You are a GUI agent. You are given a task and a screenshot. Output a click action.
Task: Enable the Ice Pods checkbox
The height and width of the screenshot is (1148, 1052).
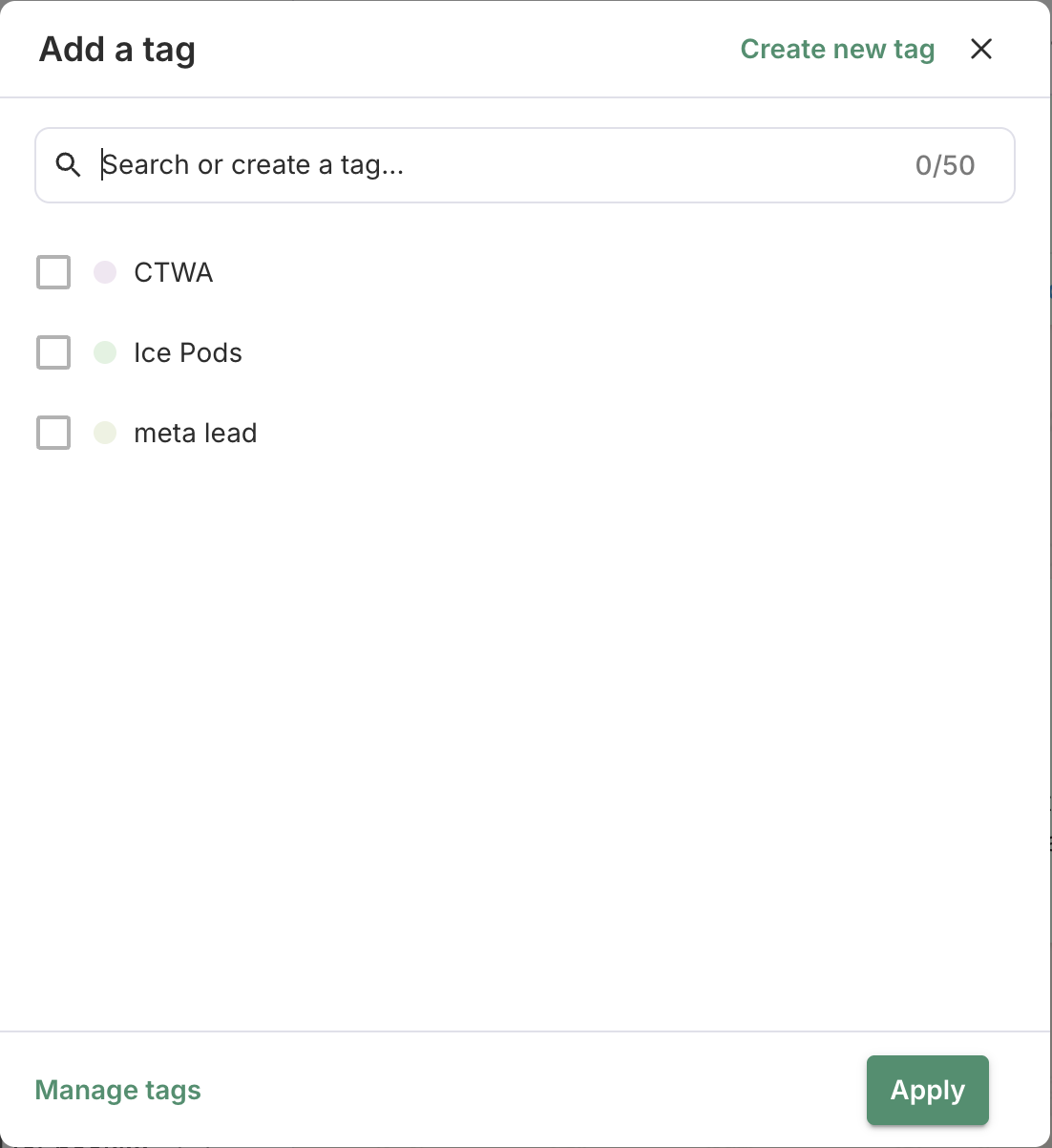pos(53,352)
